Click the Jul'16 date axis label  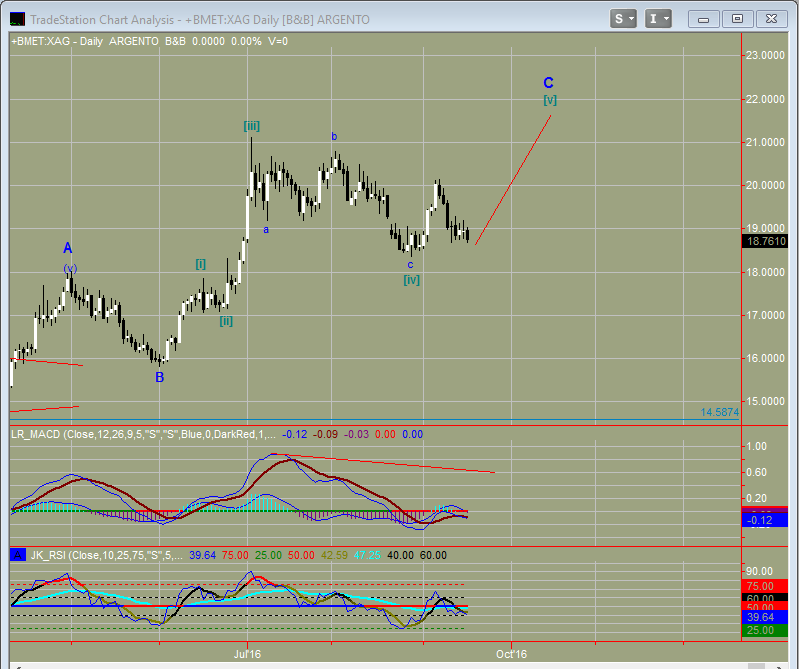[248, 654]
